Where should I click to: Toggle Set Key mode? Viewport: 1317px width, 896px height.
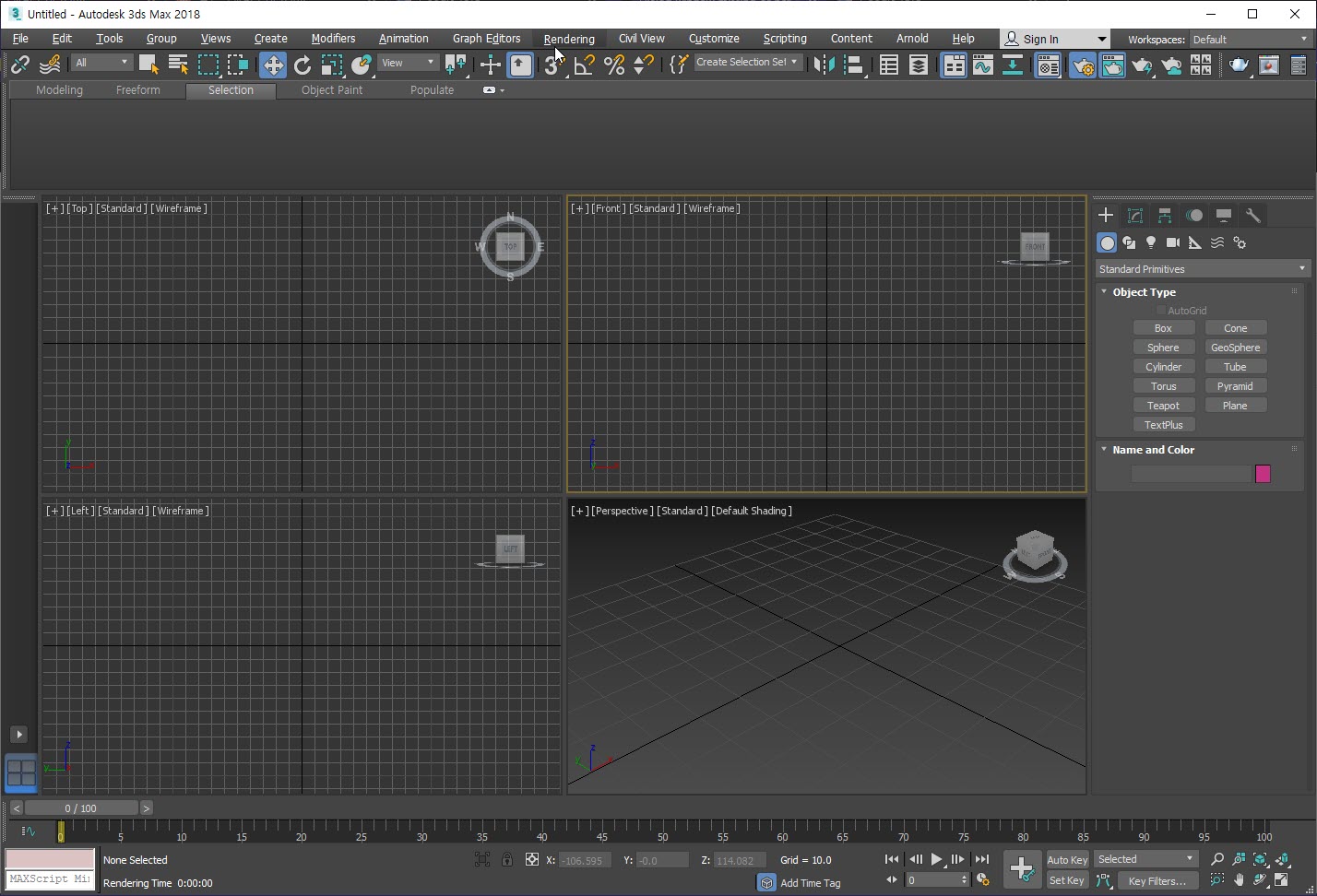coord(1067,880)
